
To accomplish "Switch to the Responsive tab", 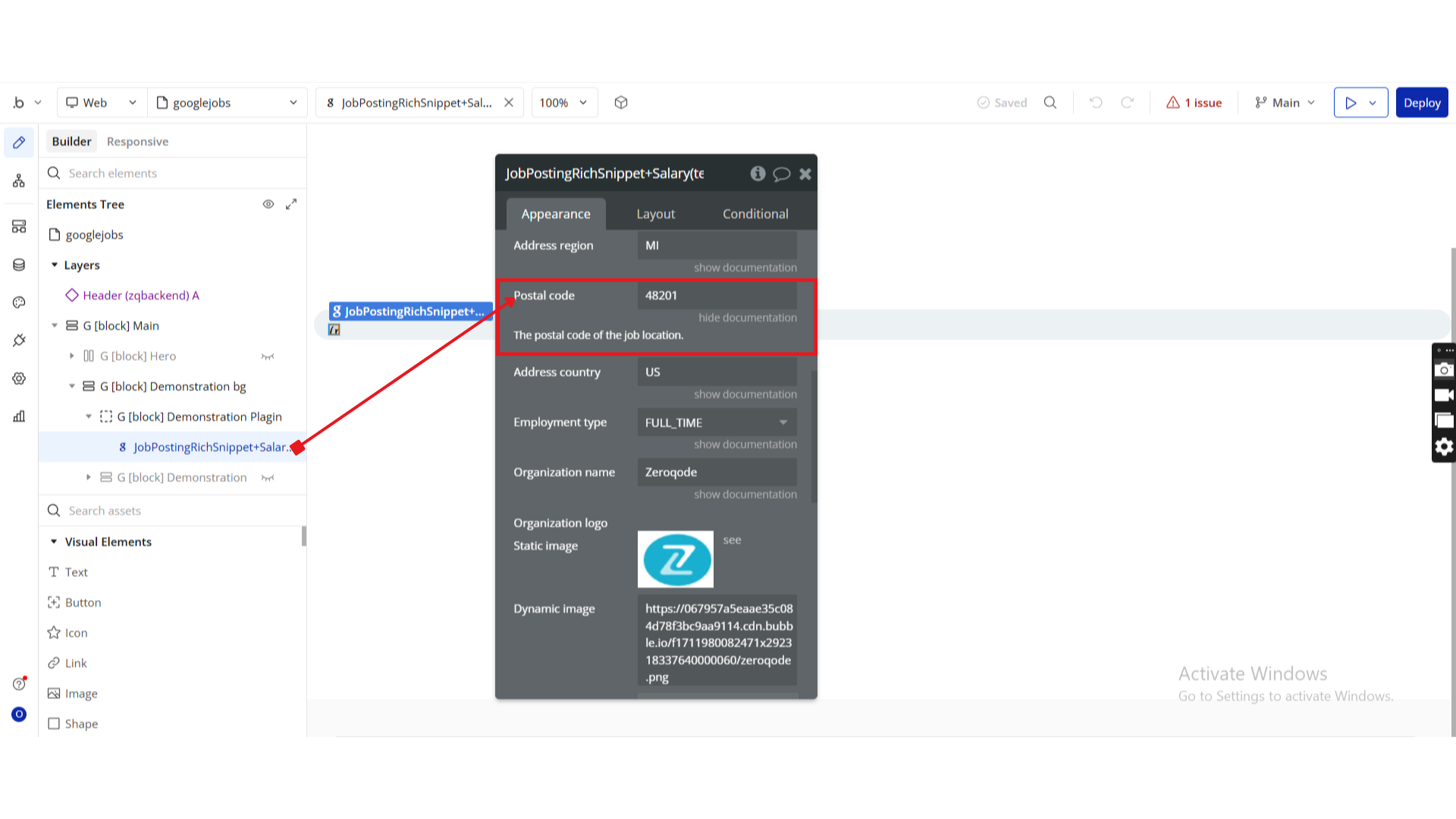I will tap(137, 142).
